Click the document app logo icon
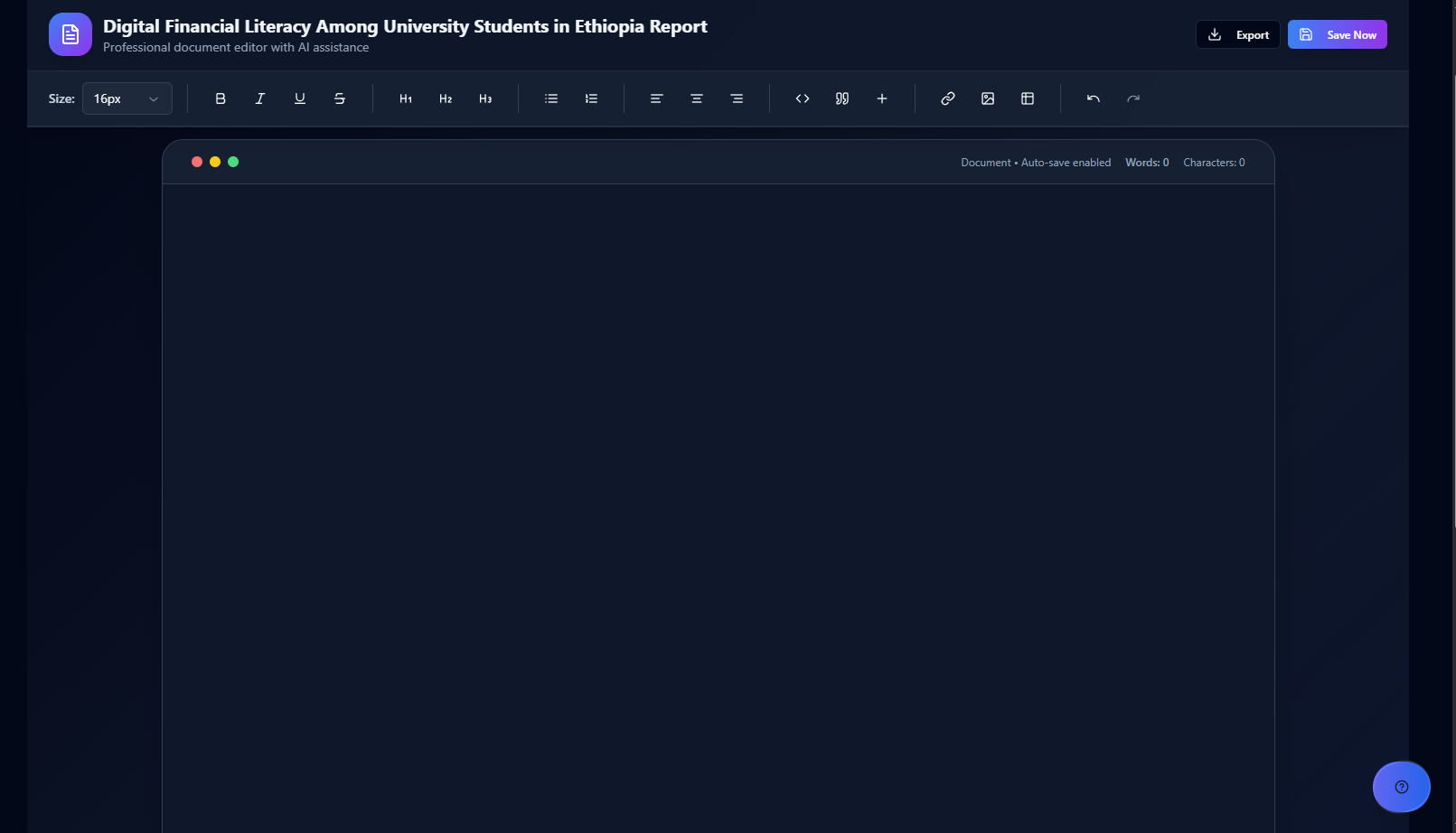The height and width of the screenshot is (833, 1456). [70, 34]
